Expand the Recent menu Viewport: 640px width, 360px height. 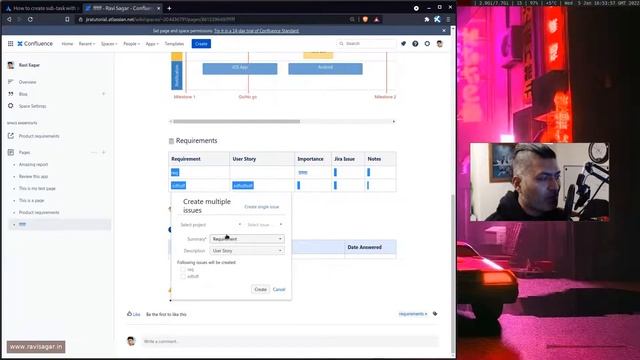[87, 44]
